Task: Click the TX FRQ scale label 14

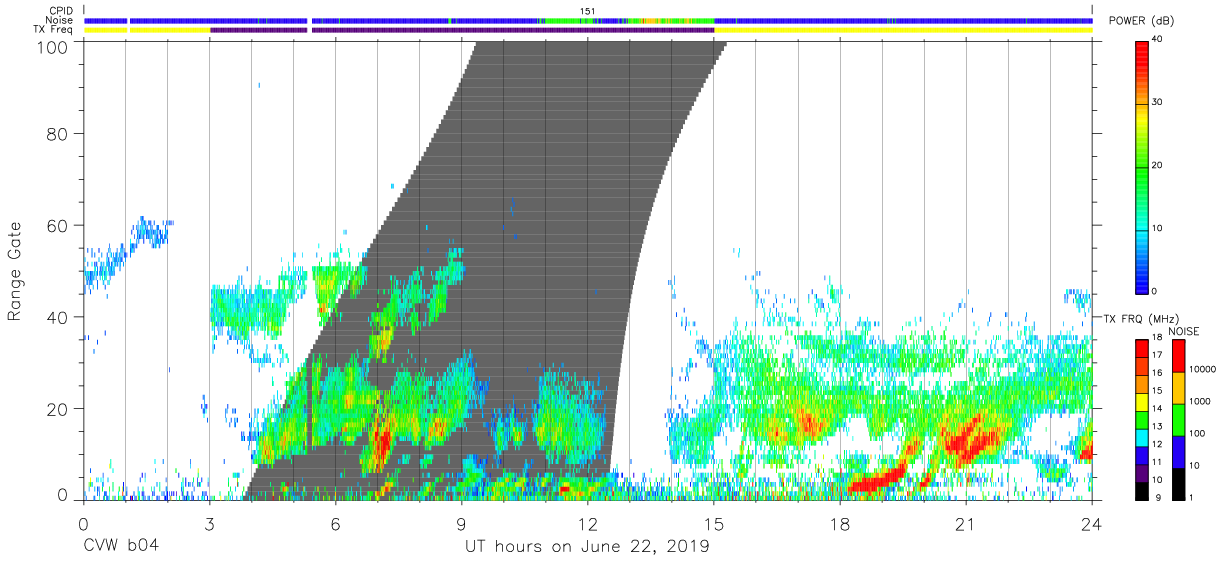Action: (1157, 409)
